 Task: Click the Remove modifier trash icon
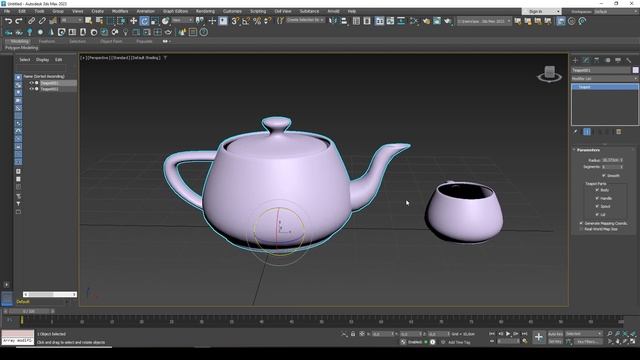(x=618, y=132)
